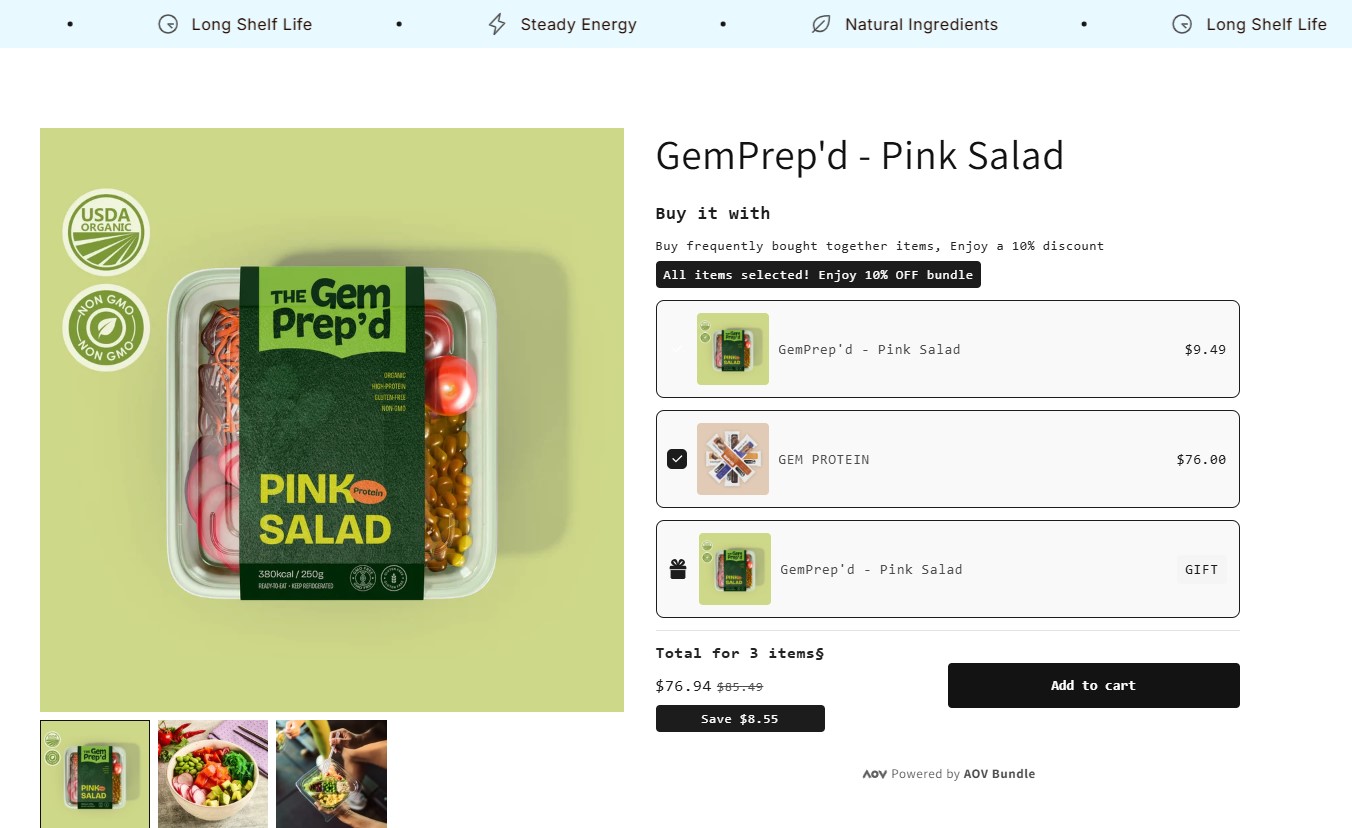This screenshot has height=828, width=1352.
Task: Click the clock icon beside Long Shelf Life
Action: pos(168,24)
